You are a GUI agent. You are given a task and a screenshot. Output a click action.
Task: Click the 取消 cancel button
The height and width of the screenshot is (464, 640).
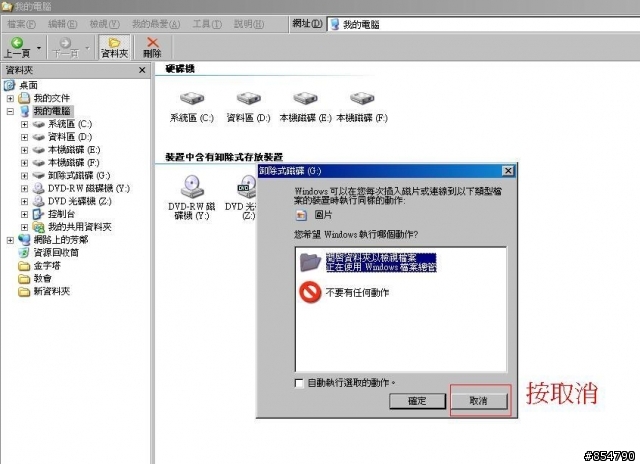click(478, 401)
